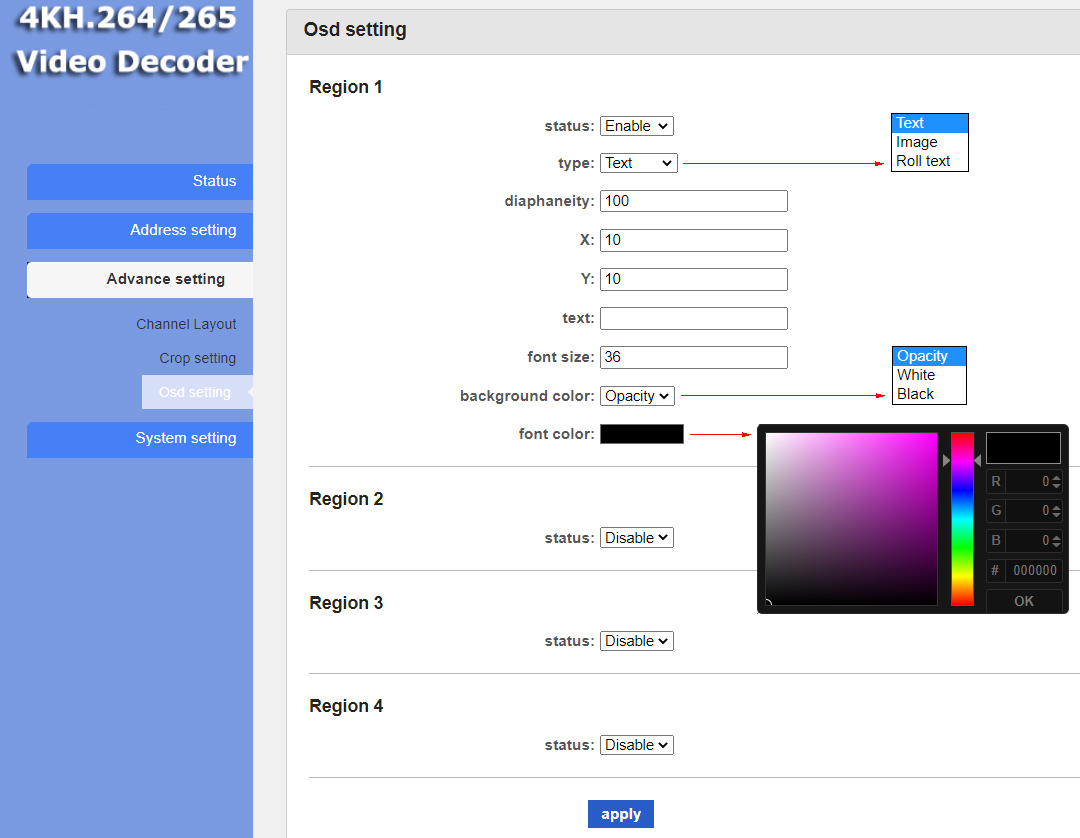This screenshot has width=1080, height=838.
Task: Open Region 1 status dropdown
Action: coord(636,126)
